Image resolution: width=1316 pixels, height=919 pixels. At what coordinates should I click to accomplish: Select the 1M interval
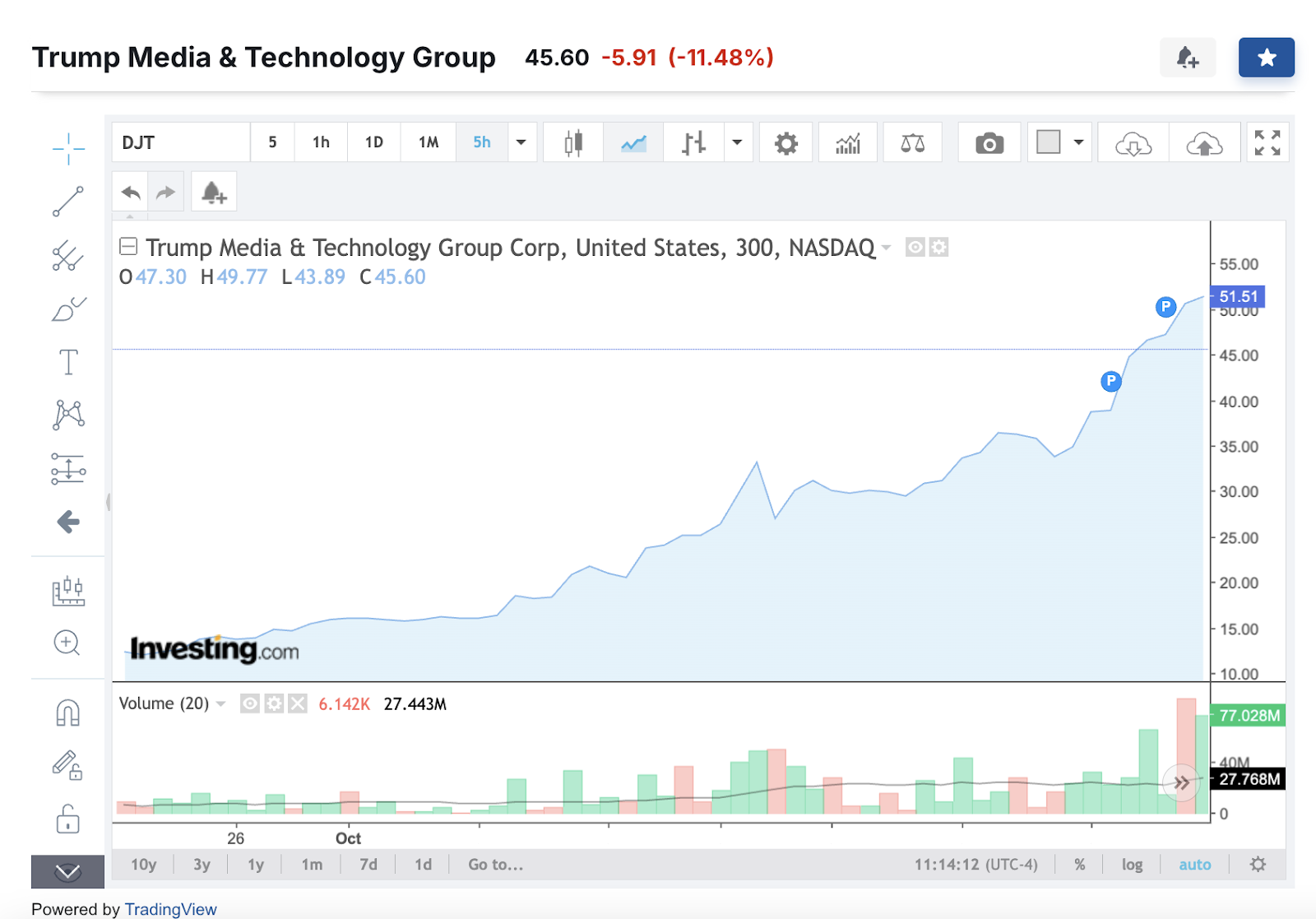coord(429,142)
